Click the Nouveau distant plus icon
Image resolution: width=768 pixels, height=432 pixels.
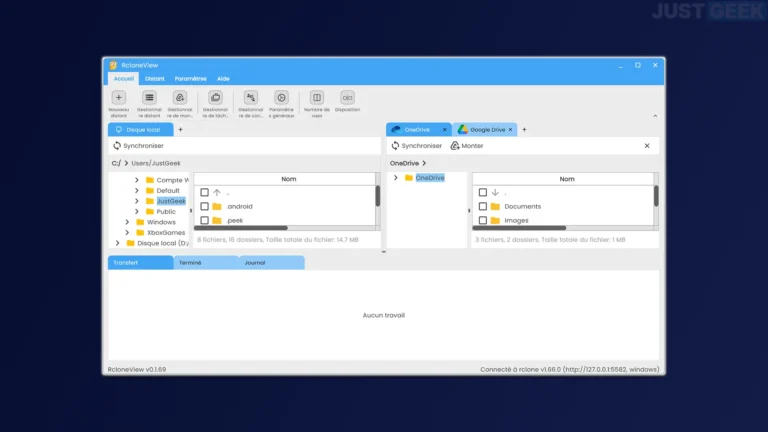click(x=119, y=97)
